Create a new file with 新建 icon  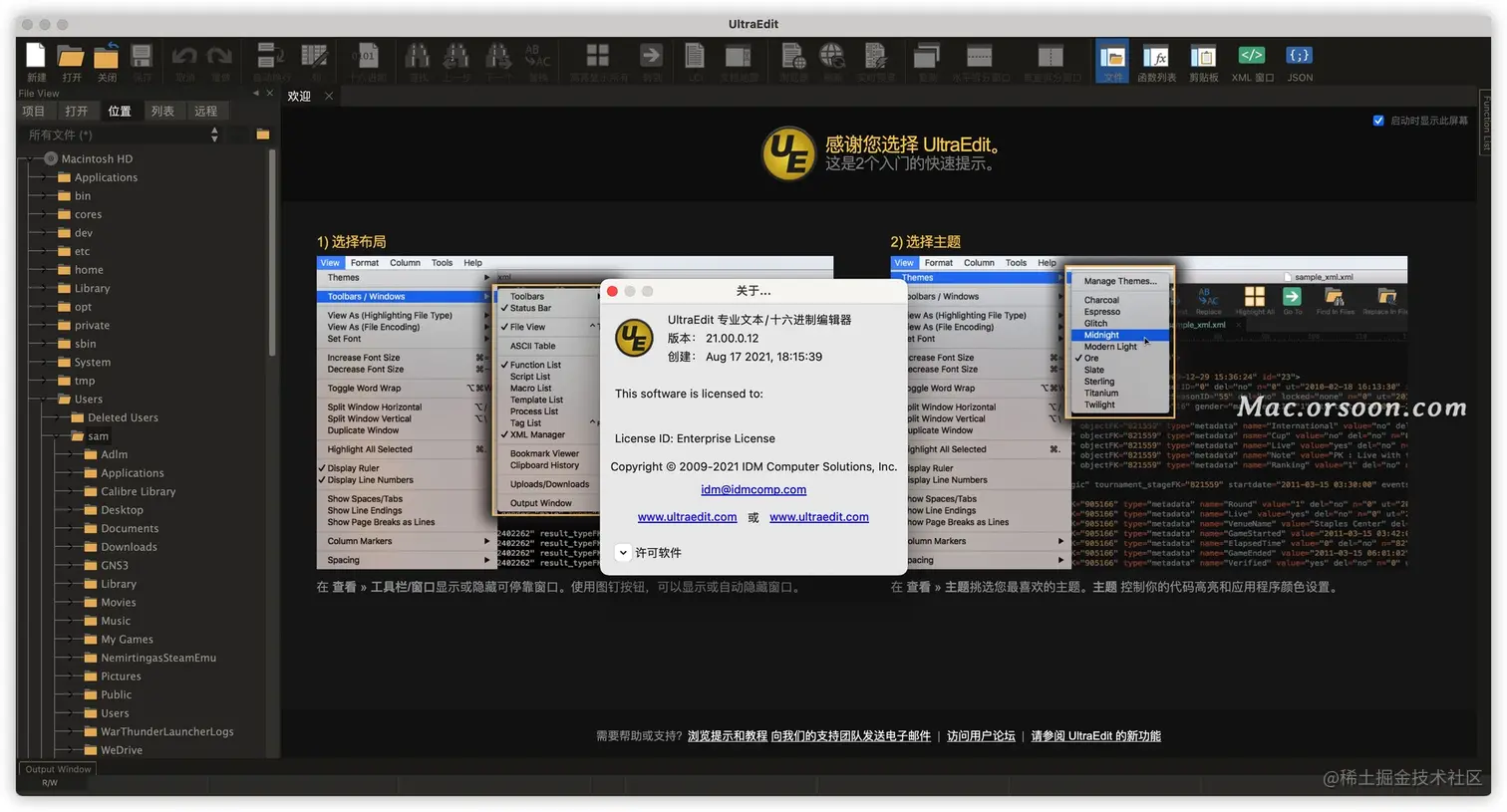pos(36,56)
